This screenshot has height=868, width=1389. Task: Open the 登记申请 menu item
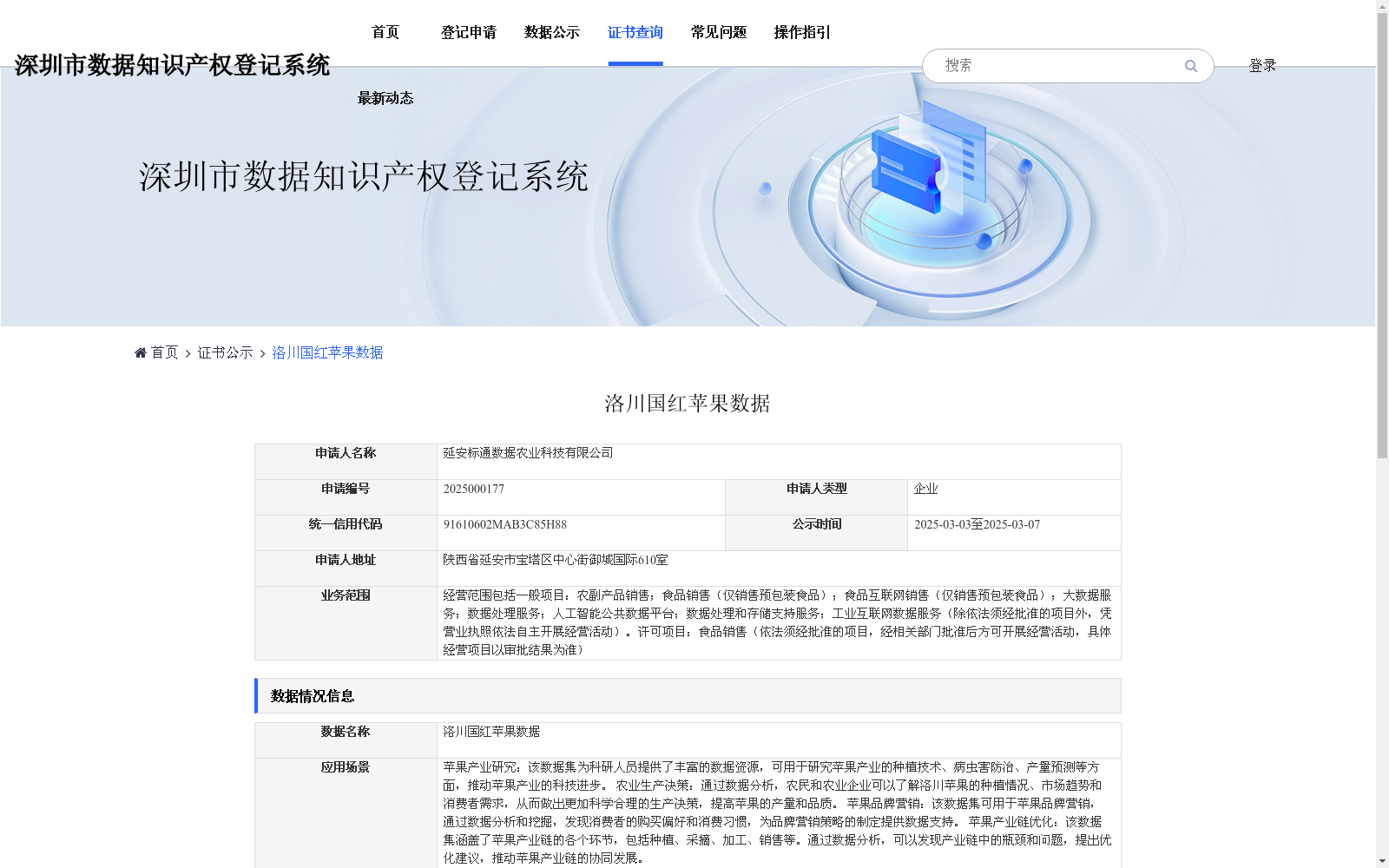[469, 32]
